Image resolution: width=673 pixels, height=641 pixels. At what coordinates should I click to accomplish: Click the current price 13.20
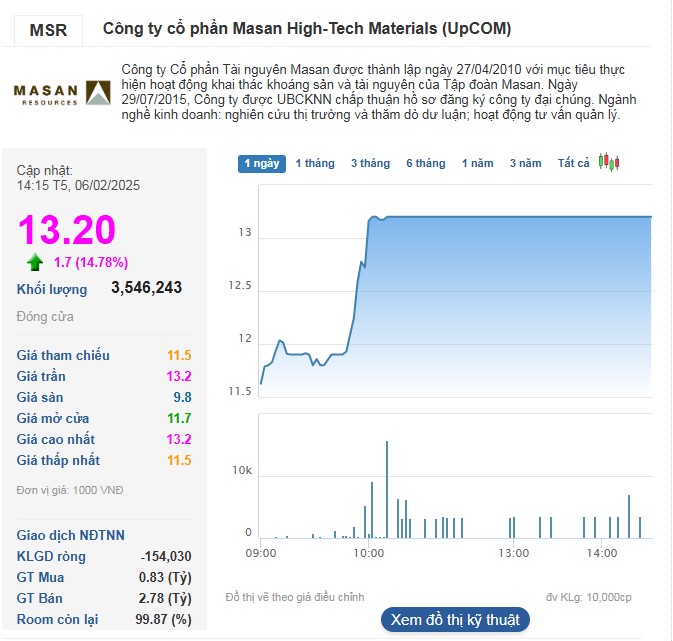[67, 230]
